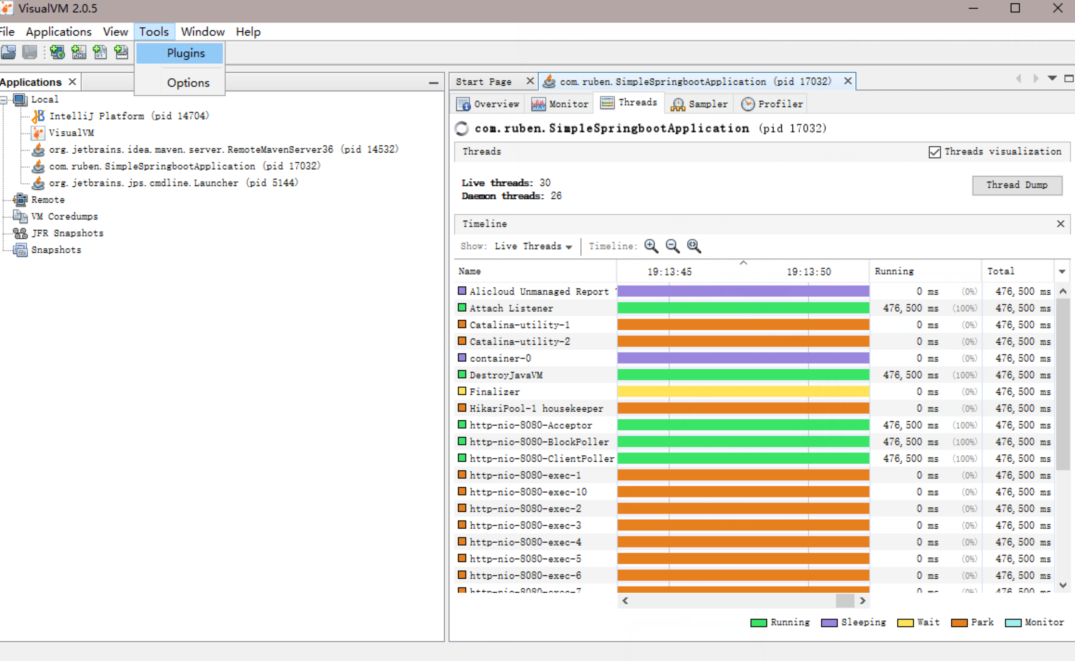Minimize the Applications panel
Screen dimensions: 1075x661
point(433,83)
